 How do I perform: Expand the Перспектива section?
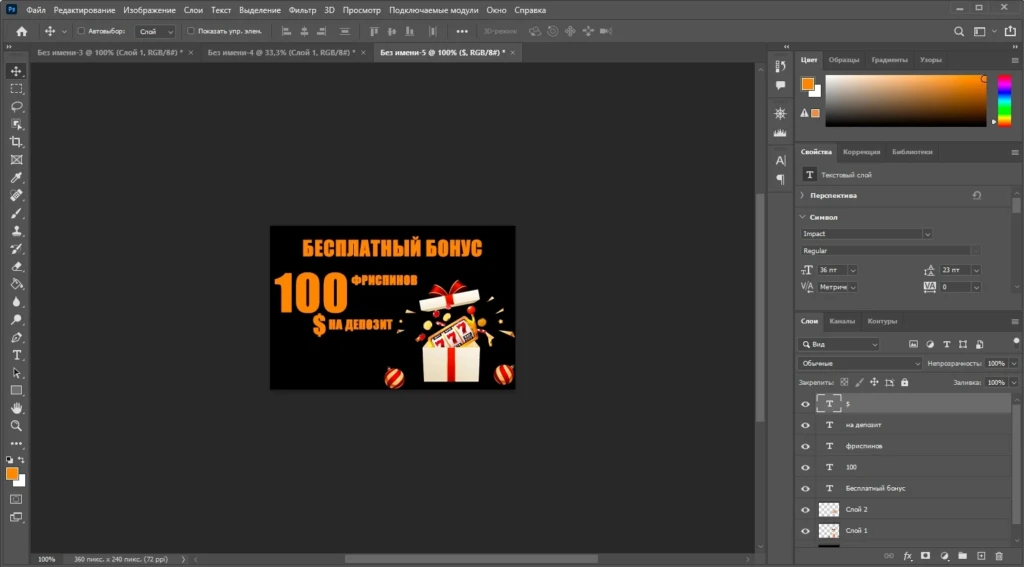803,195
